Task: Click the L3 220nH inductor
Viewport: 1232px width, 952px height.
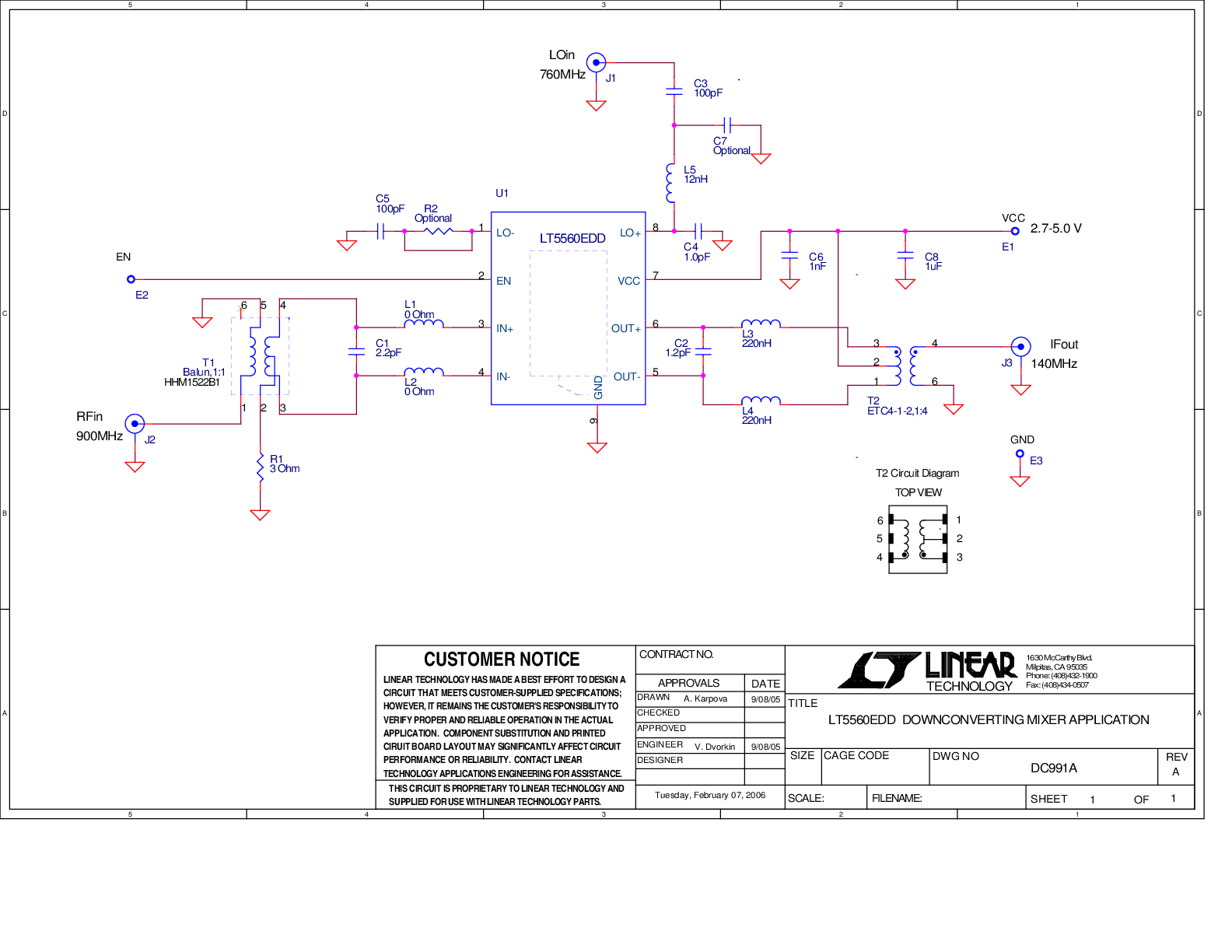Action: [761, 324]
